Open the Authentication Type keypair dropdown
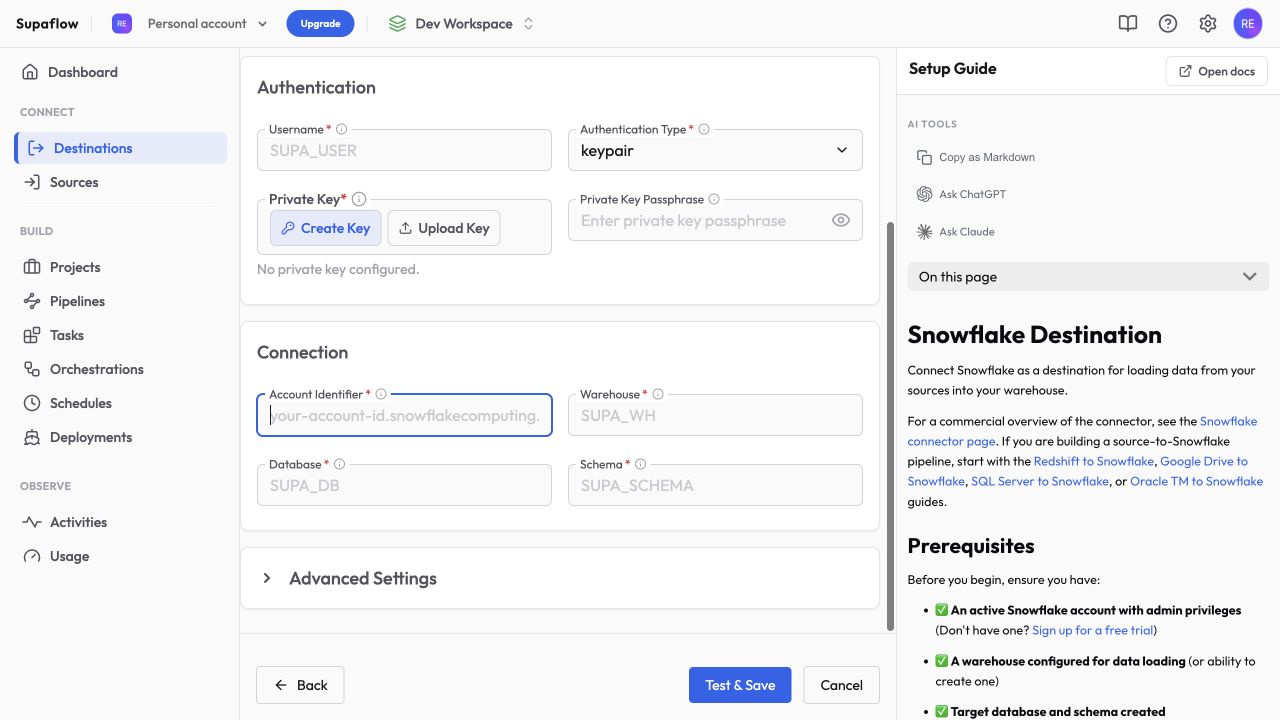 (x=715, y=150)
